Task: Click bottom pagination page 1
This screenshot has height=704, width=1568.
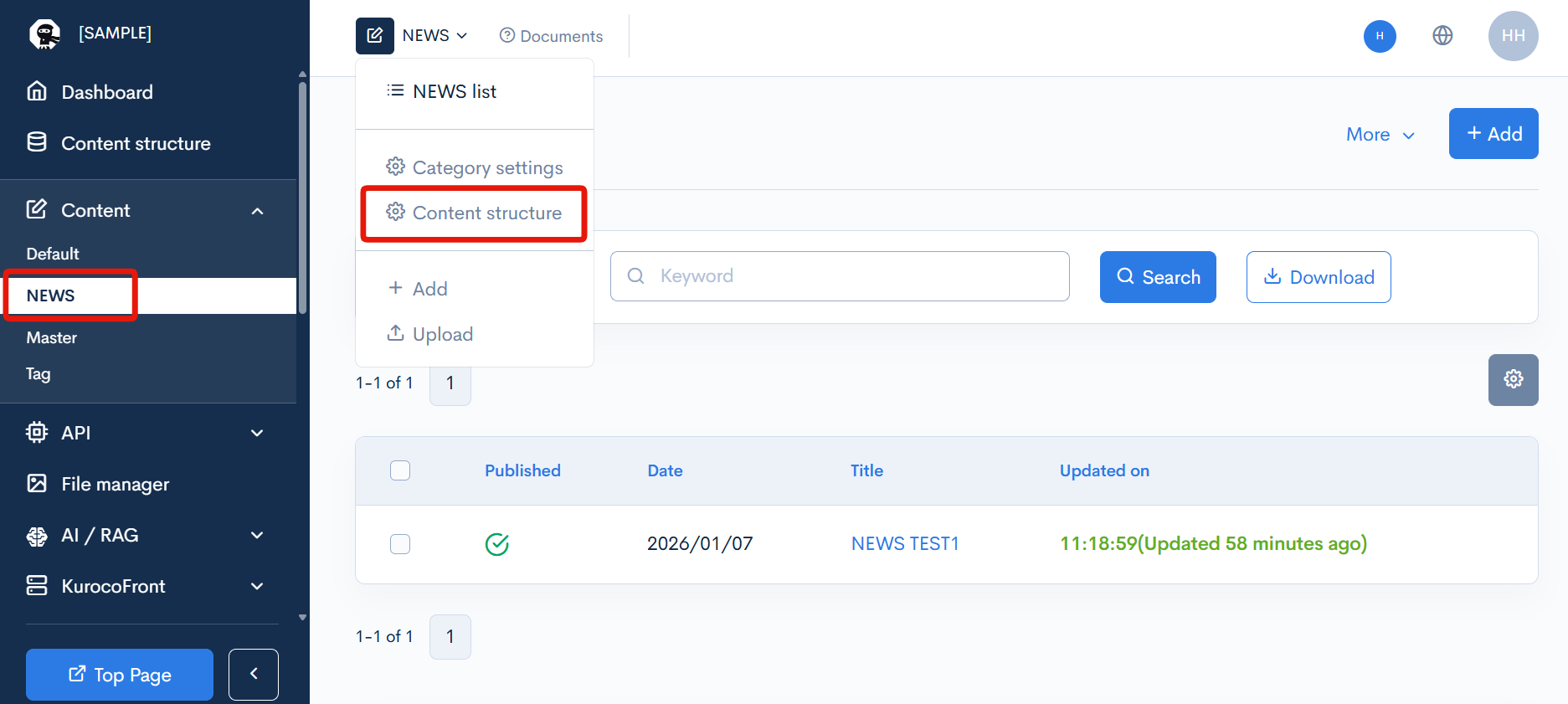Action: (450, 637)
